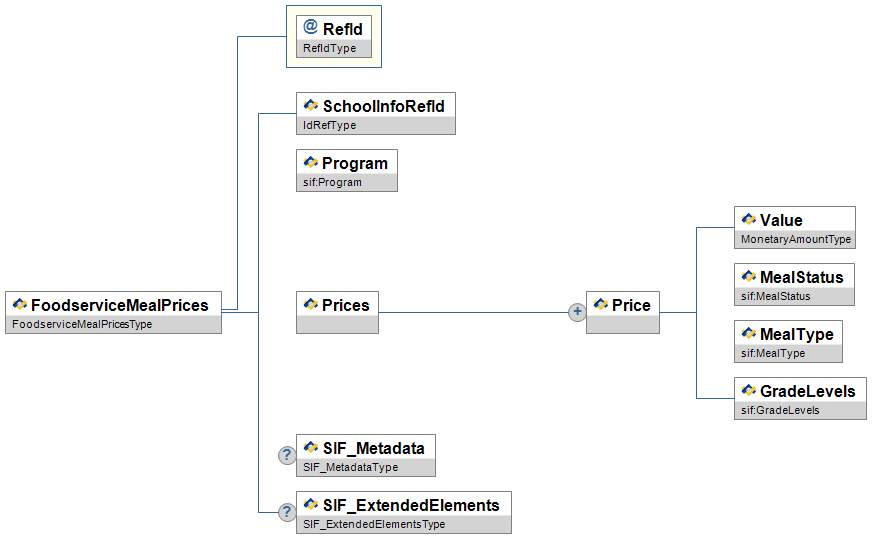Click the element icon beside Value
Screen dimensions: 889x538
point(748,220)
